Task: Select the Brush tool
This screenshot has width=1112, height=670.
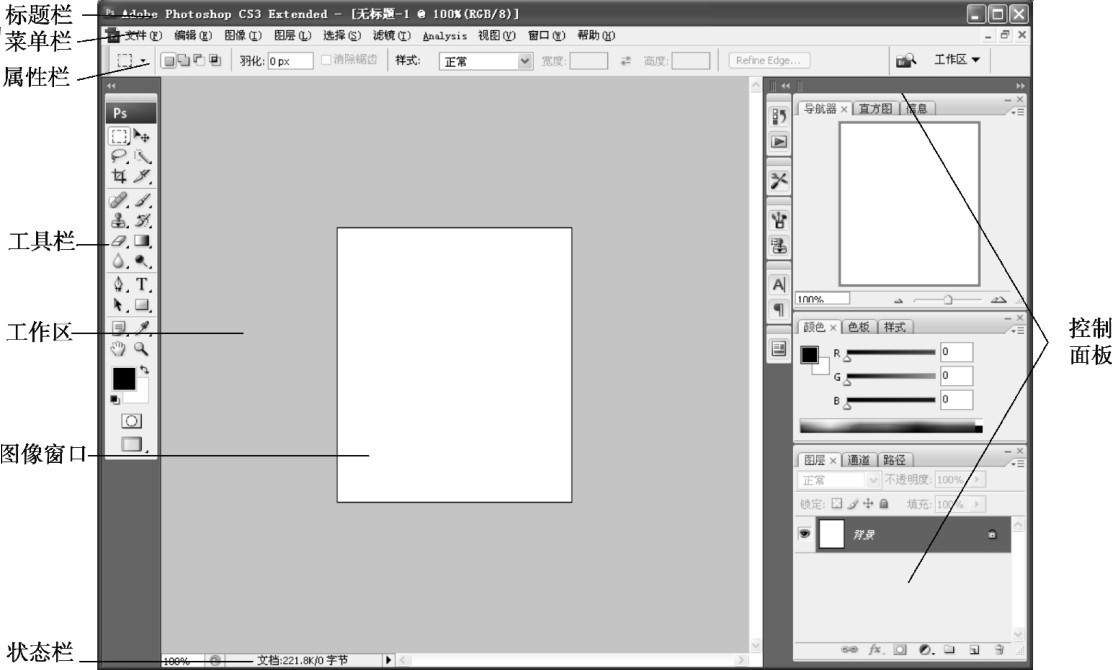Action: click(142, 201)
